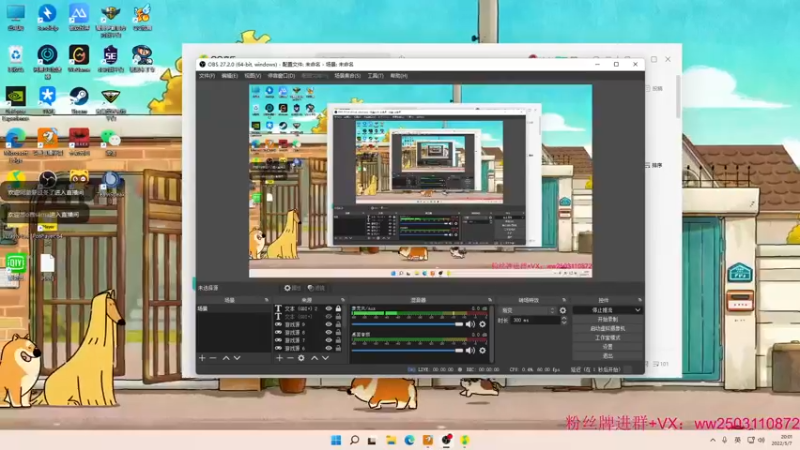The image size is (800, 450).
Task: Click the Windows Start button
Action: tap(336, 440)
